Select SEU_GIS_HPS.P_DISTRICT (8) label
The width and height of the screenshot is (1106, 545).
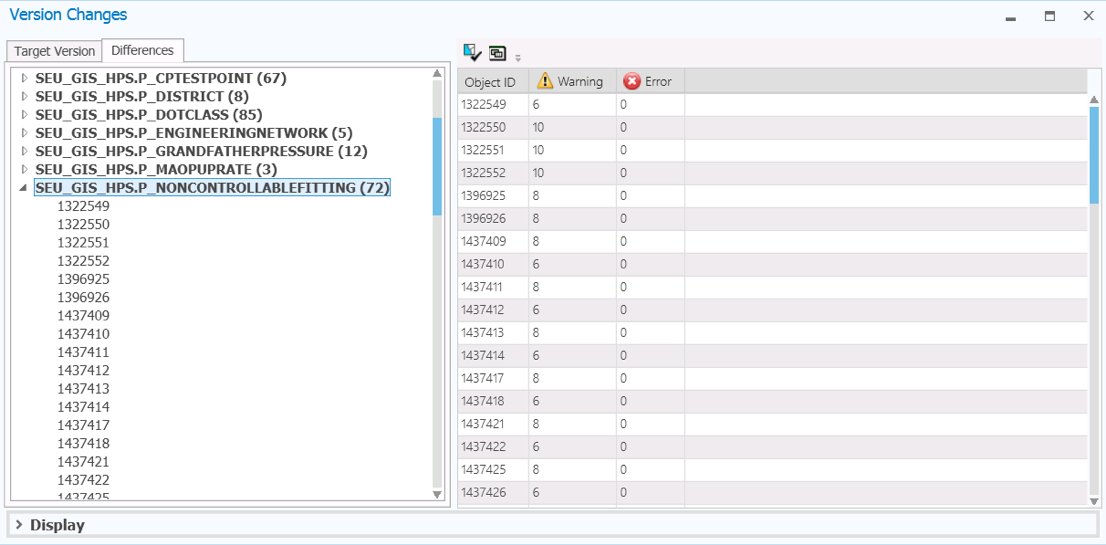point(142,96)
